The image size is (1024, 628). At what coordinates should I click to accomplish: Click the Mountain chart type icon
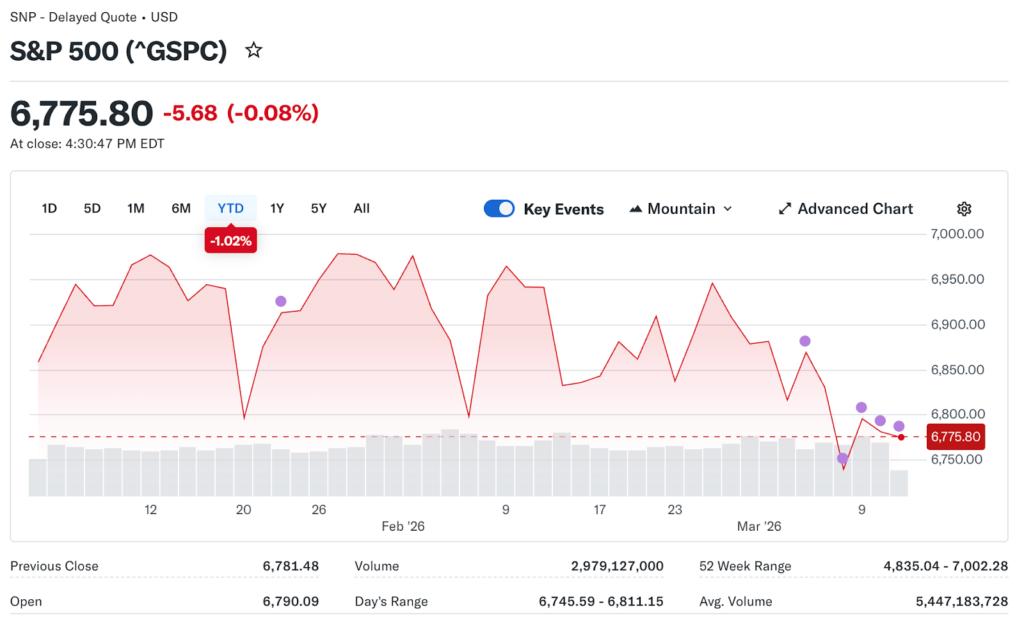[636, 209]
